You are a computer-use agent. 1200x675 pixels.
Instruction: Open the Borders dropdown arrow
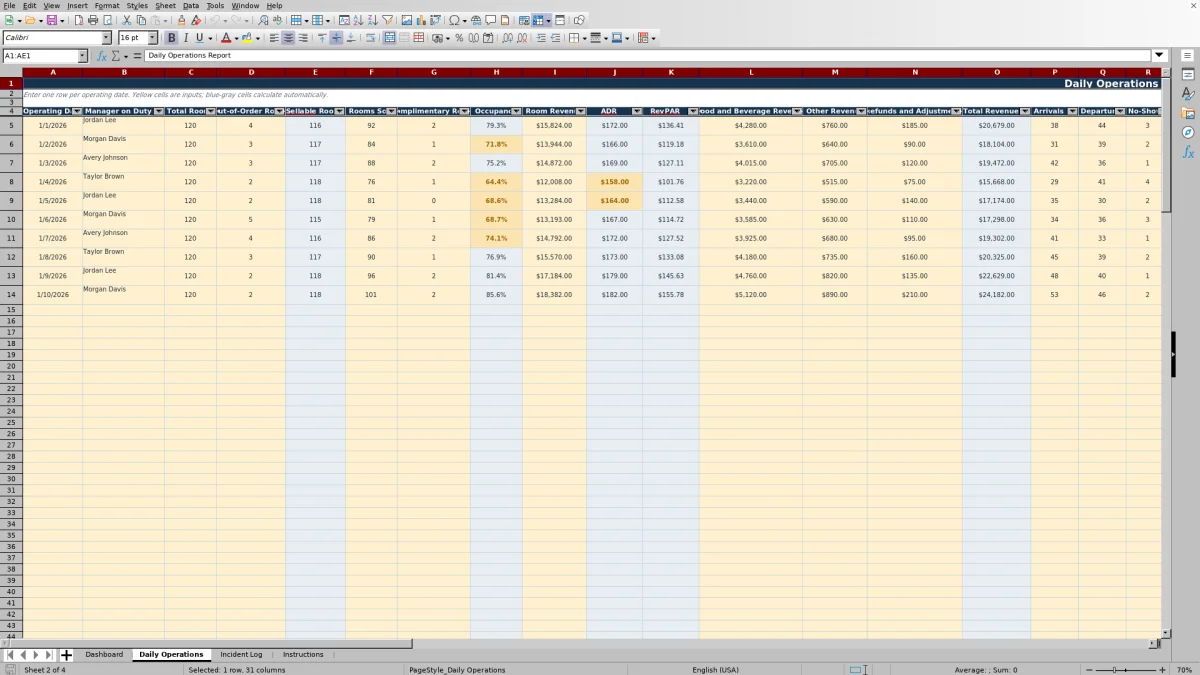[583, 38]
